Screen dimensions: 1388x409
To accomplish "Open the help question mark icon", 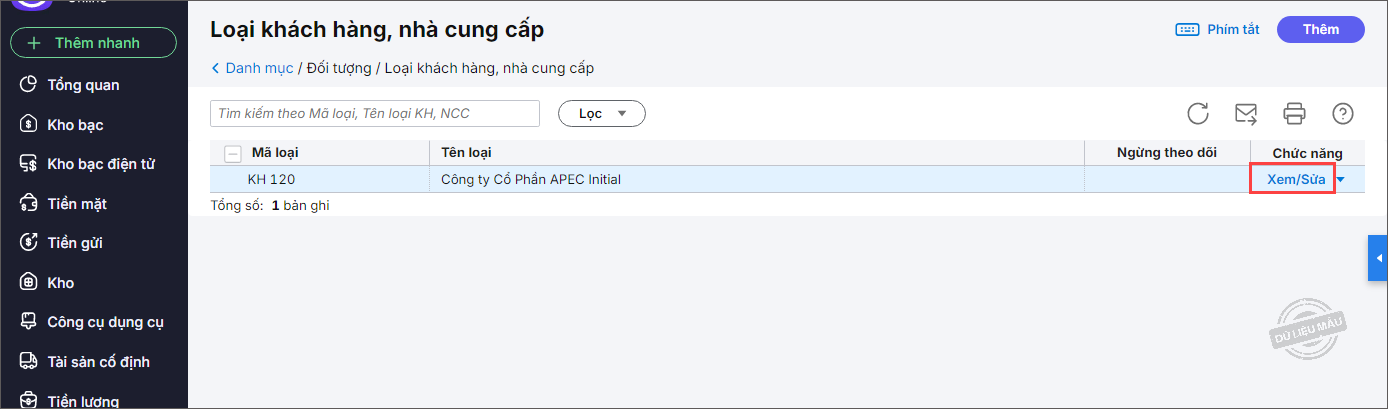I will (x=1343, y=113).
